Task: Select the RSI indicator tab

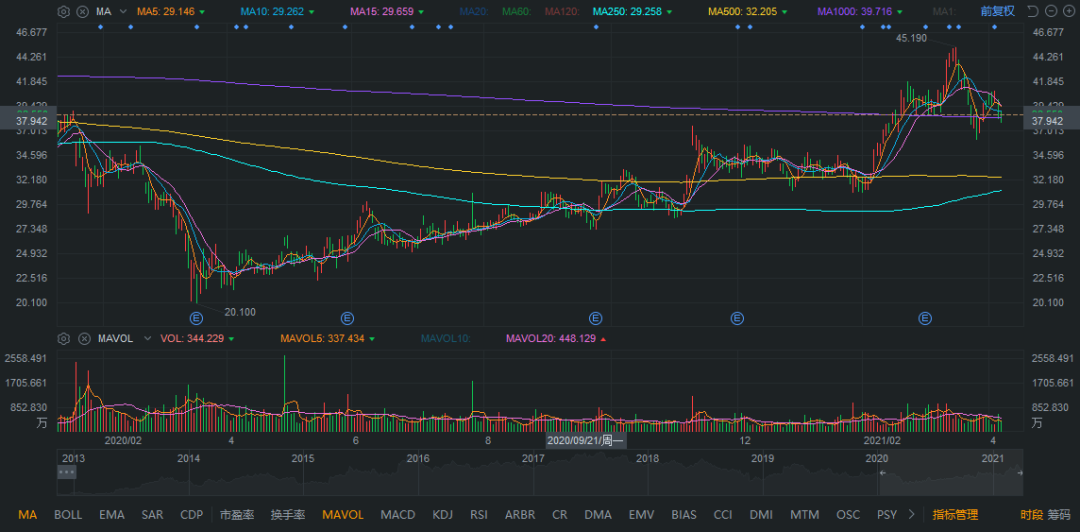Action: coord(479,515)
